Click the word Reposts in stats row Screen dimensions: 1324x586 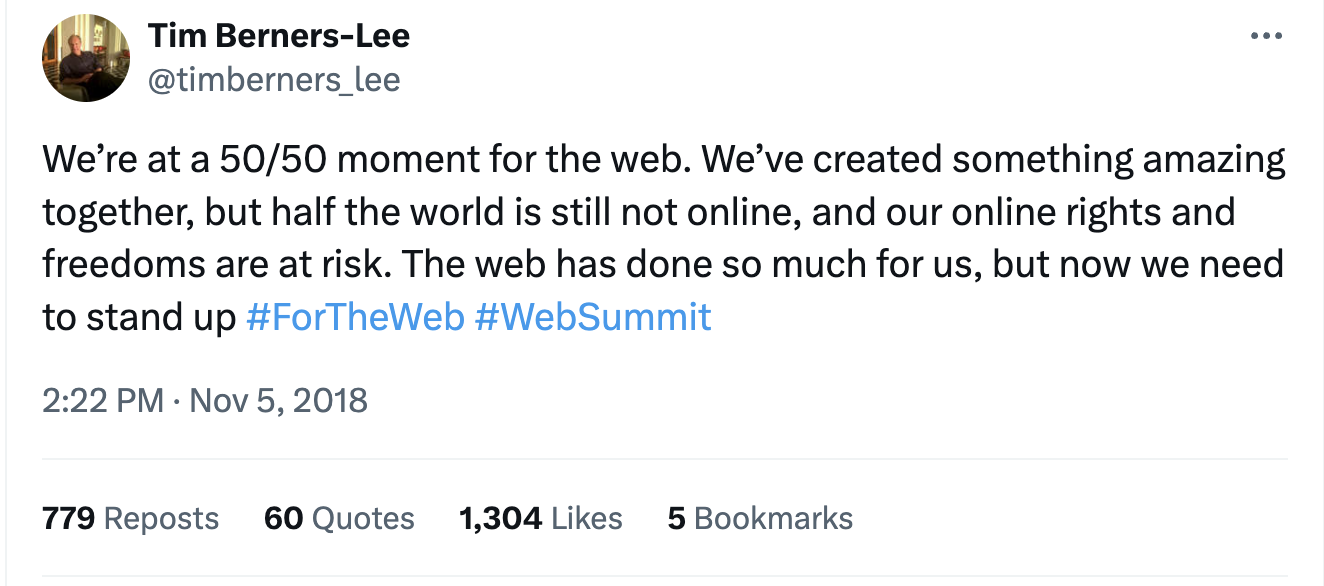pos(161,518)
